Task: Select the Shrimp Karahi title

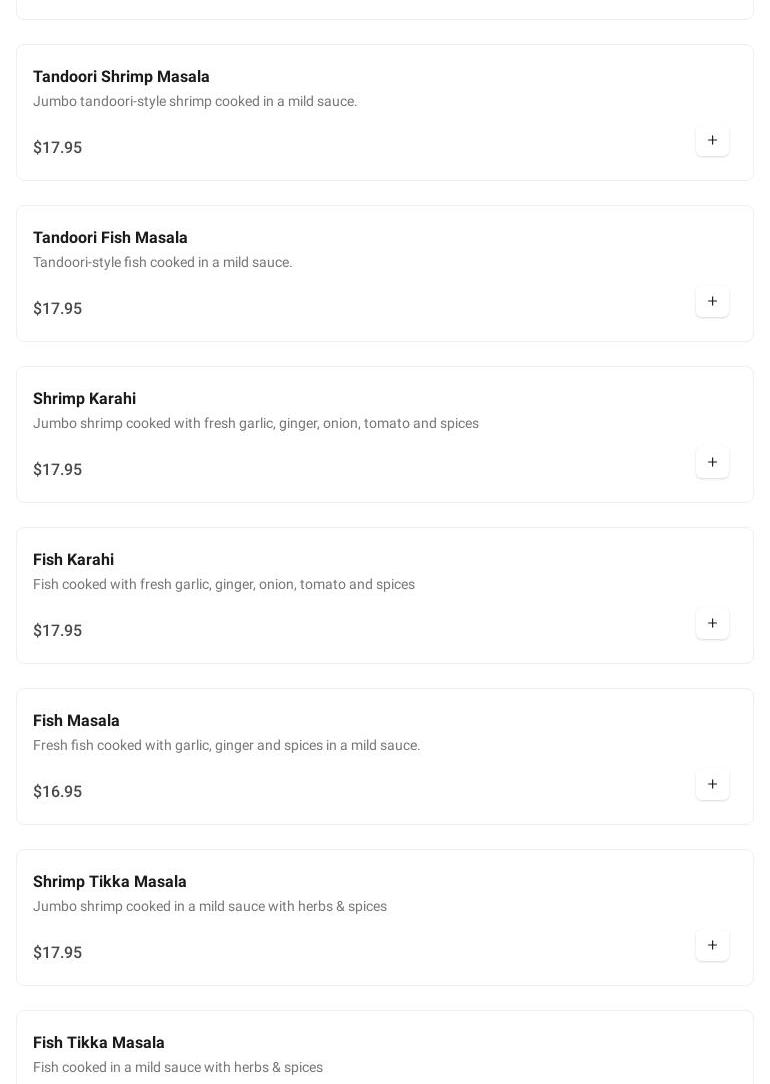Action: click(84, 399)
